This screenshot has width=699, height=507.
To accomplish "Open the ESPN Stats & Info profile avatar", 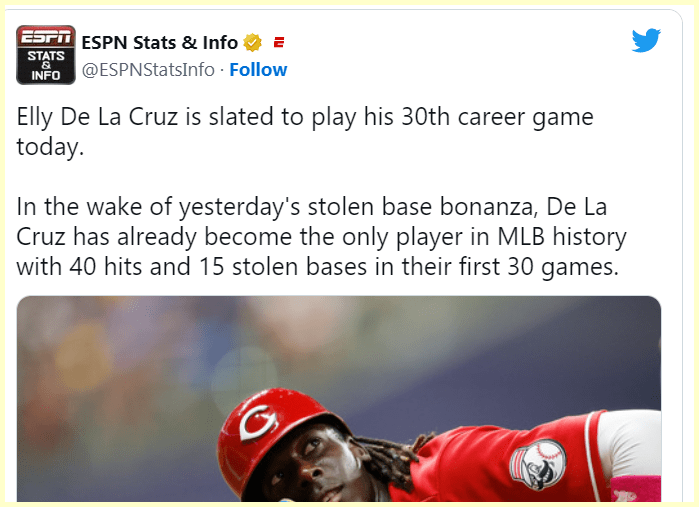I will (x=45, y=54).
